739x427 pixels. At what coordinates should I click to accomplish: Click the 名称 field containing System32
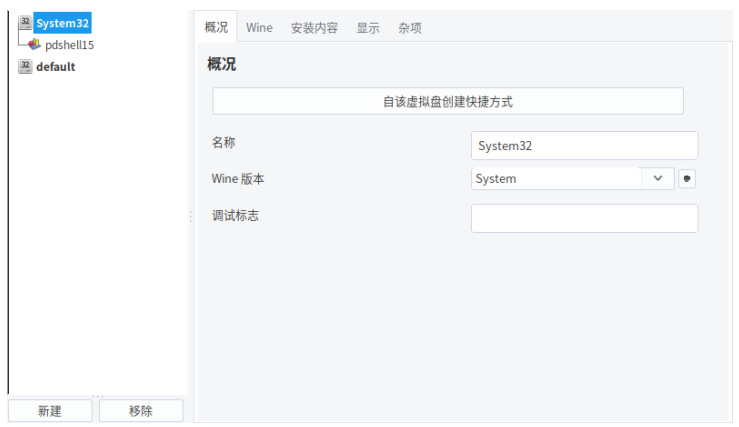[584, 146]
